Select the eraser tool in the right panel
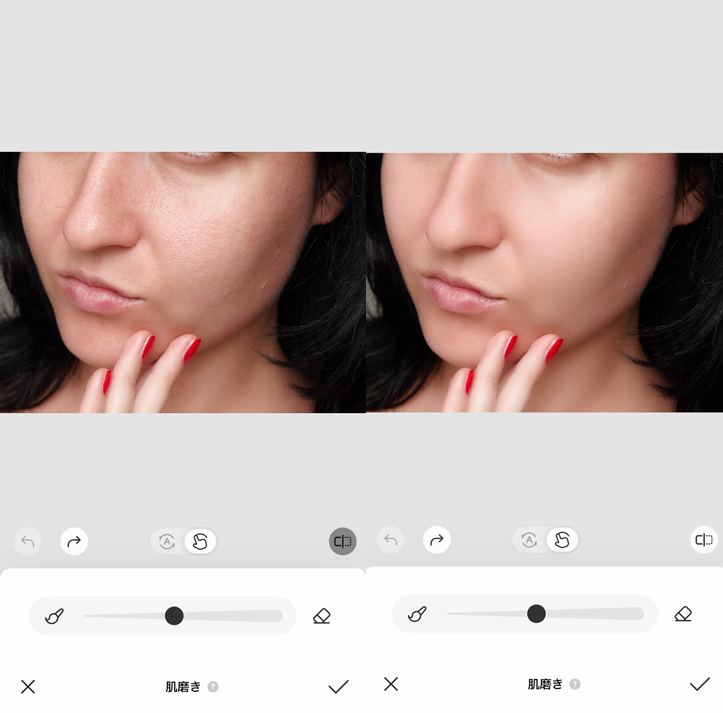 [x=683, y=613]
